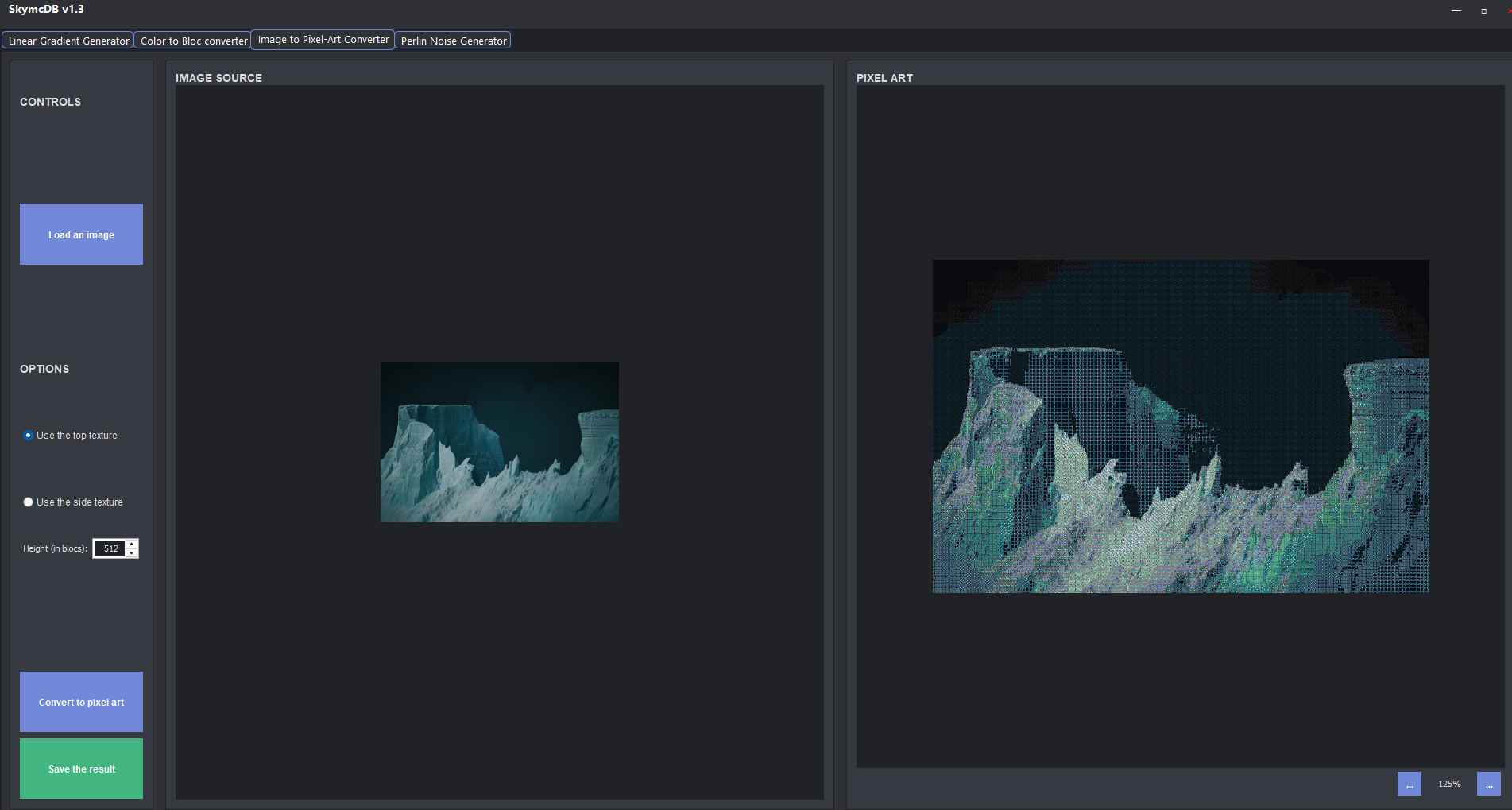Image resolution: width=1512 pixels, height=810 pixels.
Task: Click the 125% zoom level label
Action: pyautogui.click(x=1448, y=784)
